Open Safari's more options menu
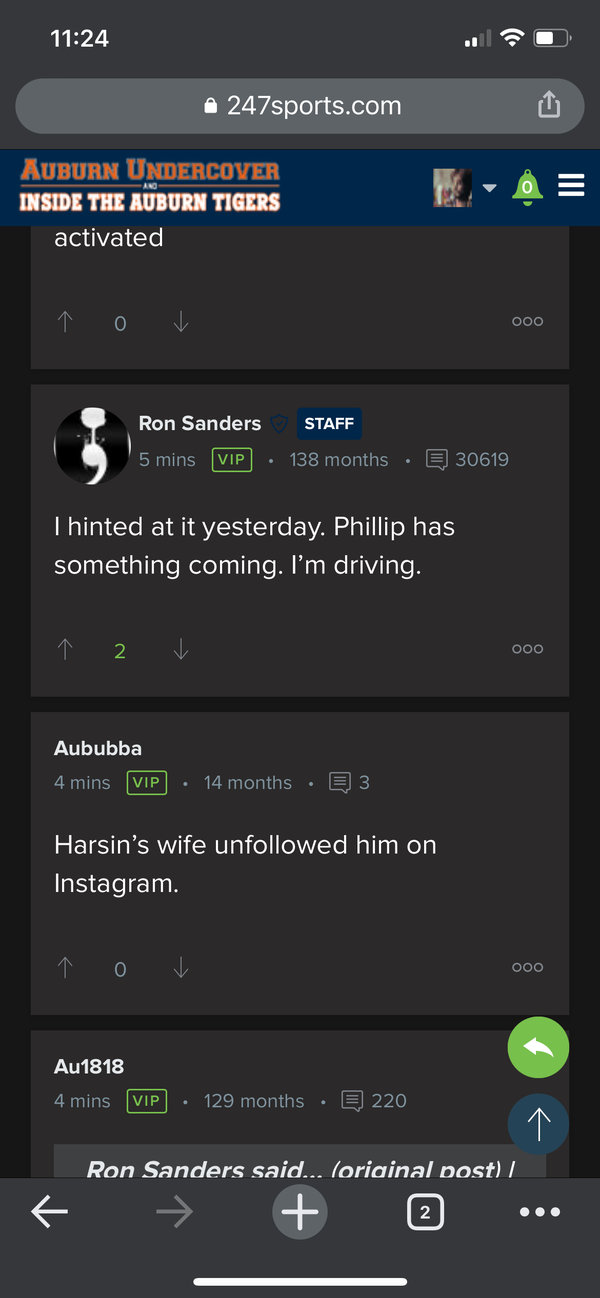This screenshot has width=600, height=1298. pyautogui.click(x=540, y=1211)
